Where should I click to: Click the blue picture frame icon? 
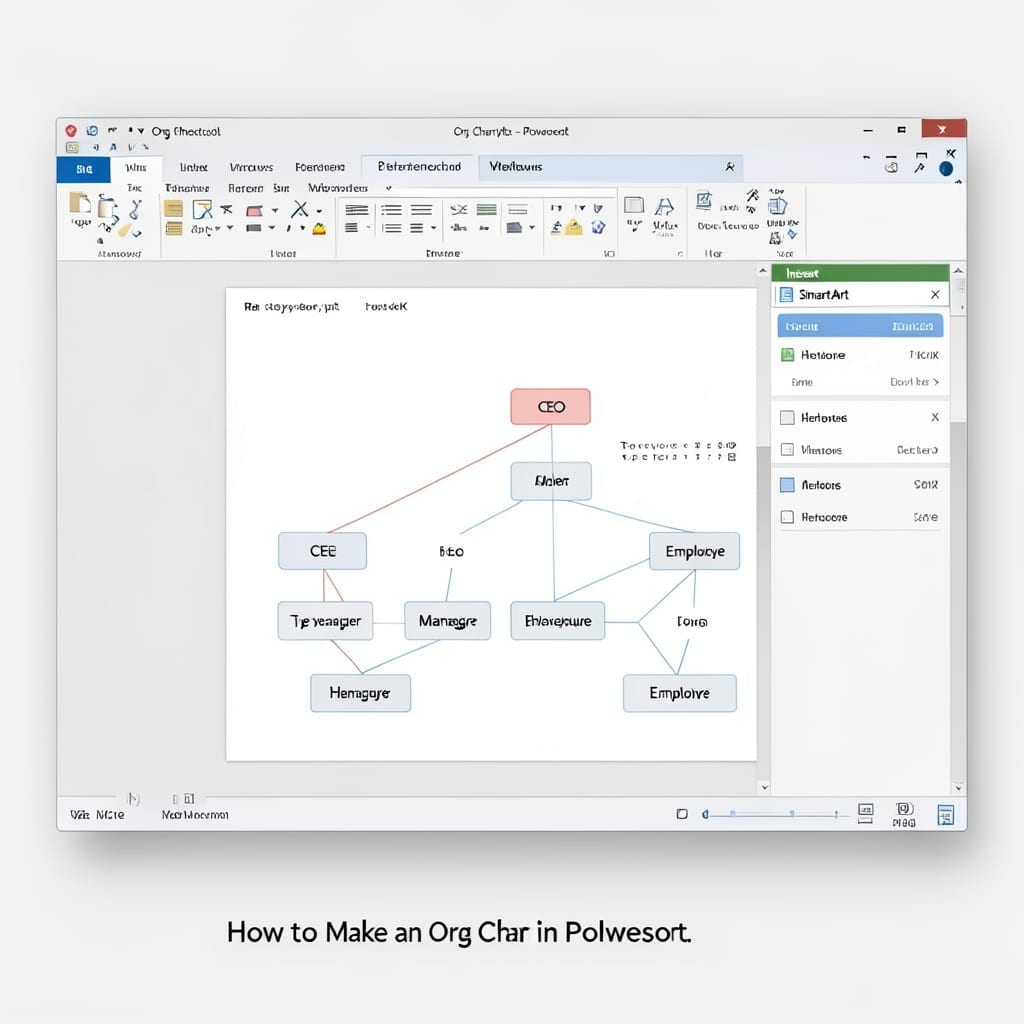703,200
